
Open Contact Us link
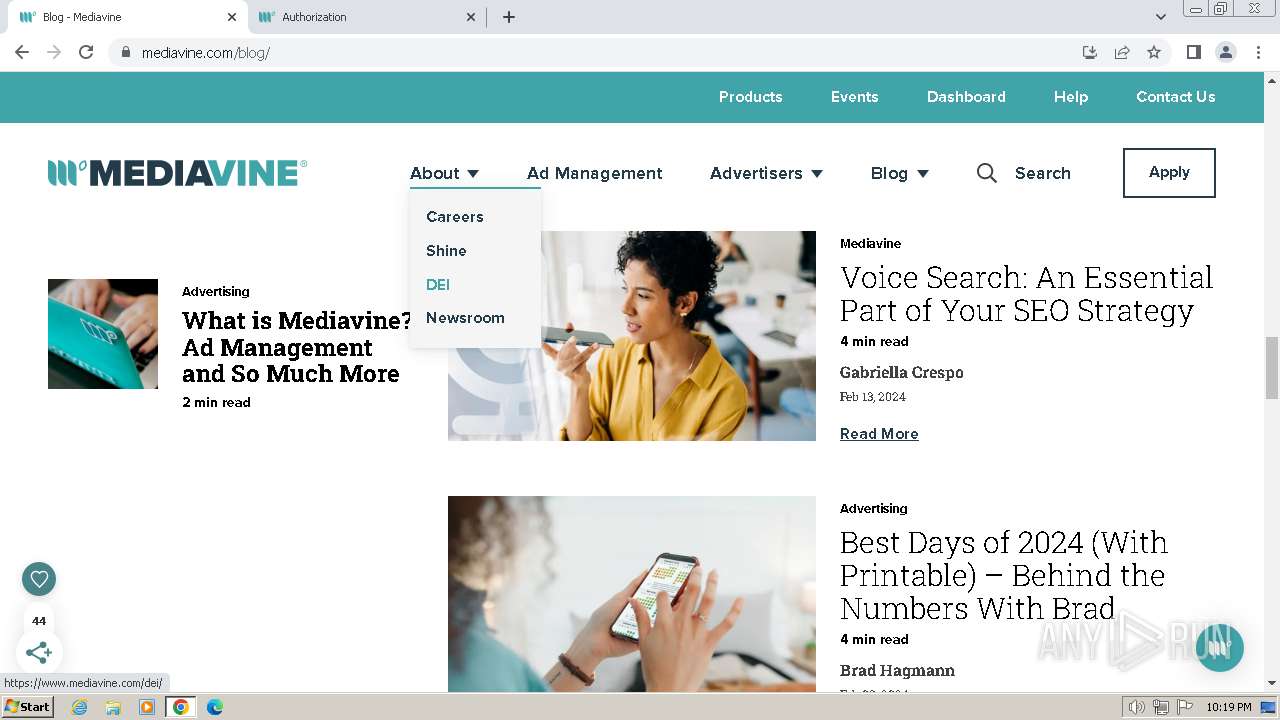(x=1175, y=97)
